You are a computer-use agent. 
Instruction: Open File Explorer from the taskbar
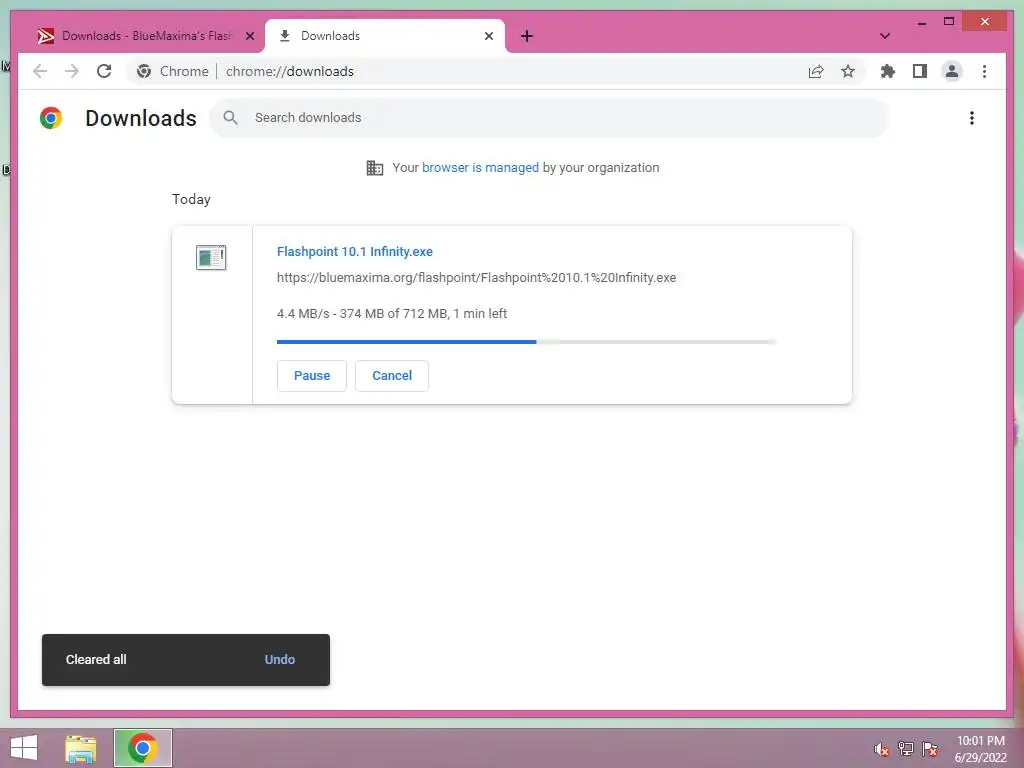click(x=81, y=748)
